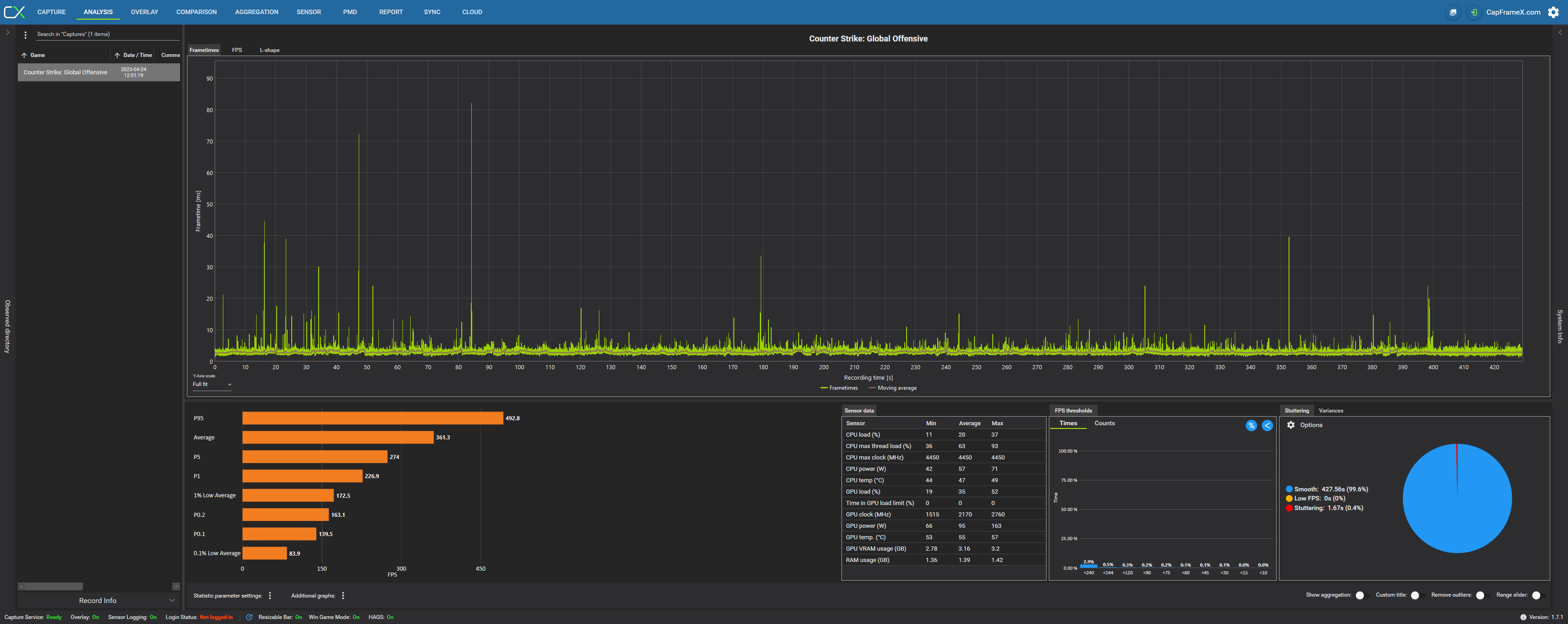Viewport: 1568px width, 624px height.
Task: Select the Frametimes graph tab
Action: [x=204, y=51]
